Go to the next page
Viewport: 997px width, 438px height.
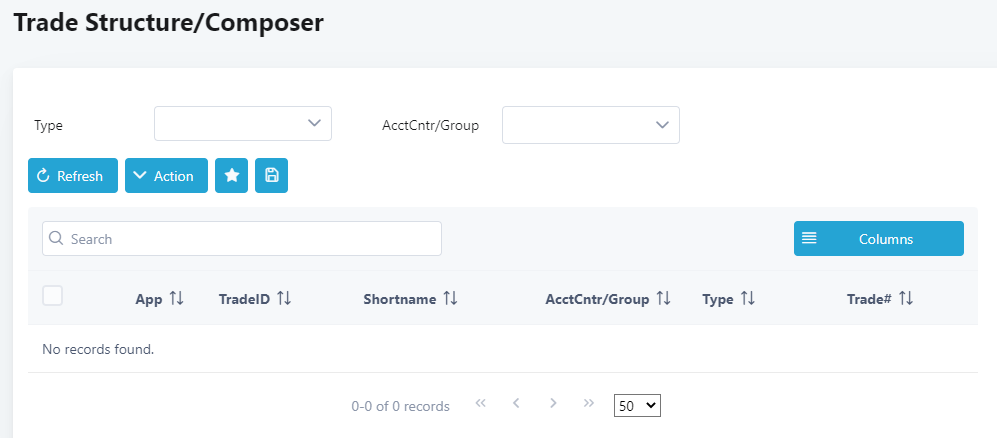point(553,404)
